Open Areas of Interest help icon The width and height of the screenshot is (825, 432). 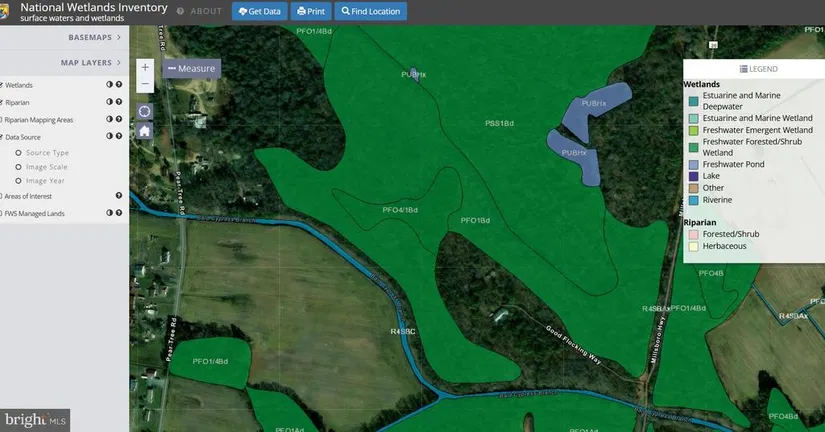pyautogui.click(x=119, y=196)
